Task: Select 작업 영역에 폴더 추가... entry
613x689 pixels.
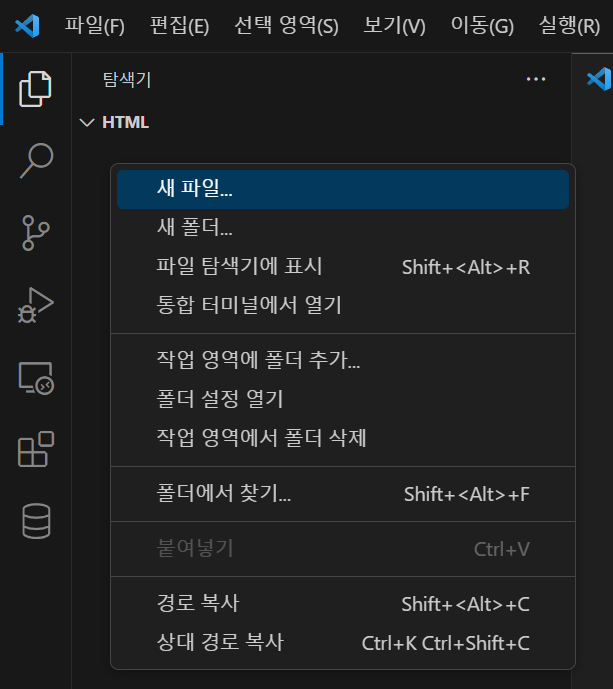Action: pos(343,360)
